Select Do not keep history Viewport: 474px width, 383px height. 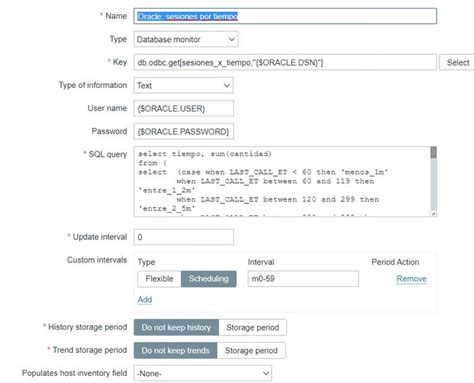pyautogui.click(x=176, y=327)
